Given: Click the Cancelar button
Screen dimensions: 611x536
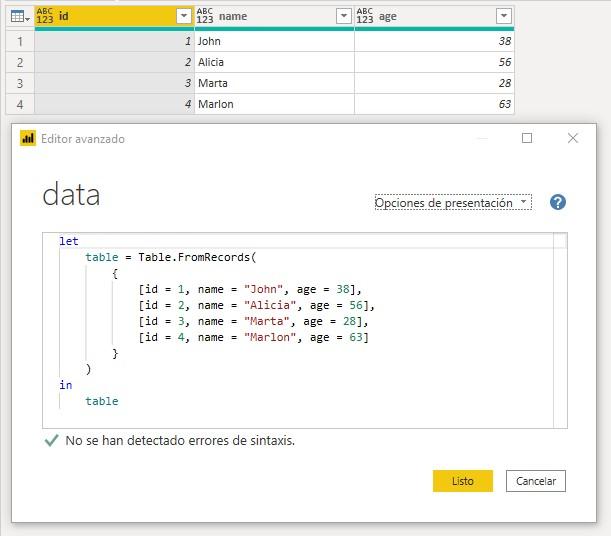Looking at the screenshot, I should [536, 481].
